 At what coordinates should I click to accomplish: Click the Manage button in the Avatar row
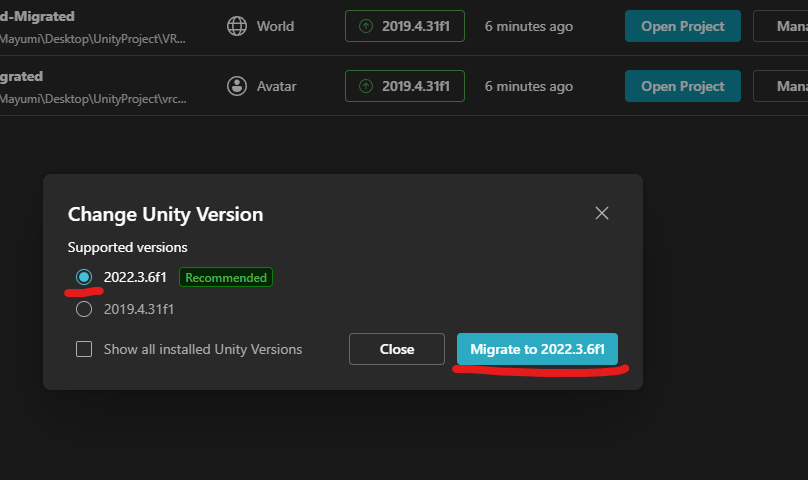pyautogui.click(x=781, y=86)
